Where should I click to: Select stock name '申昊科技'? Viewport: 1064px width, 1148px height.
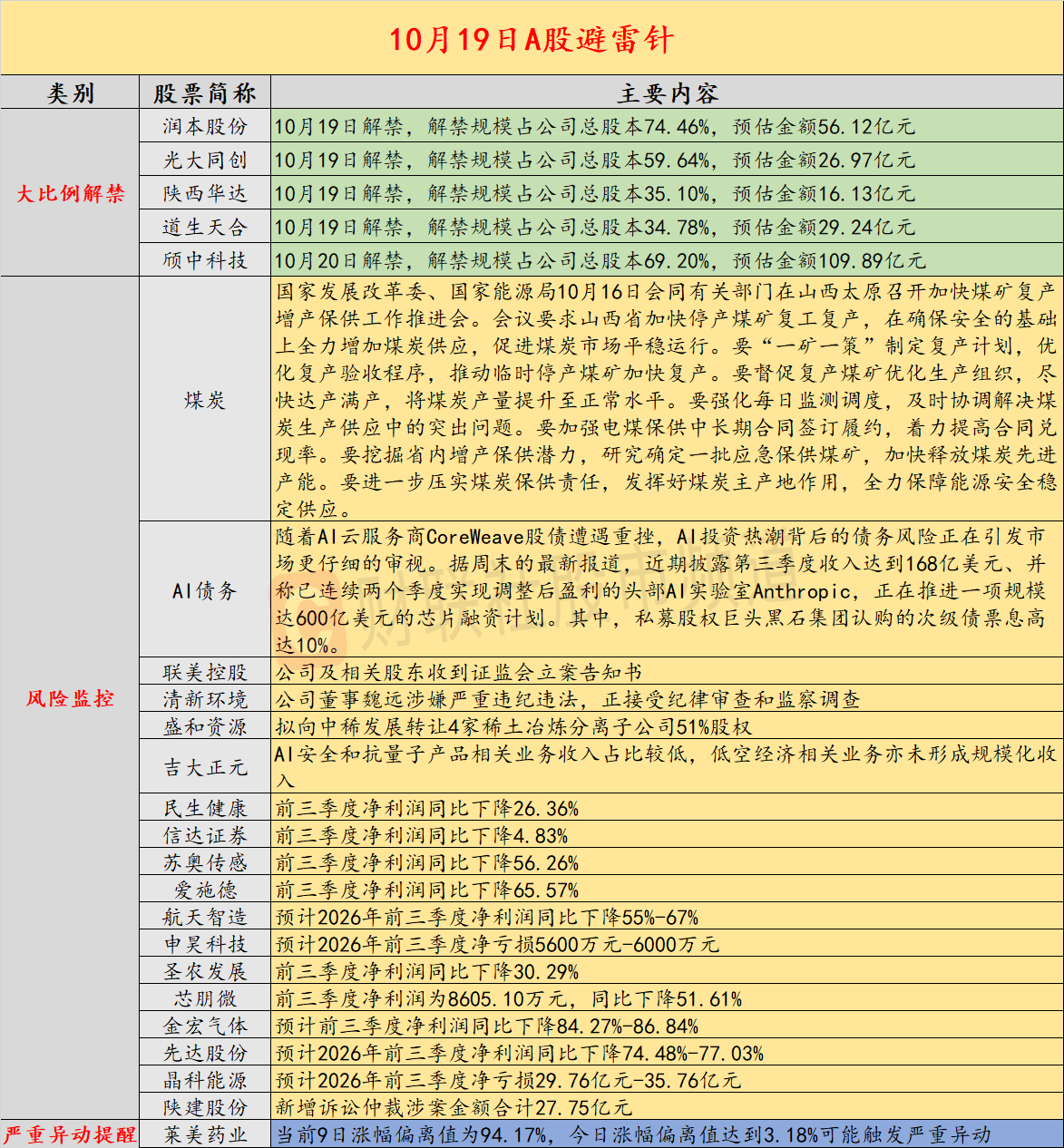[x=204, y=944]
